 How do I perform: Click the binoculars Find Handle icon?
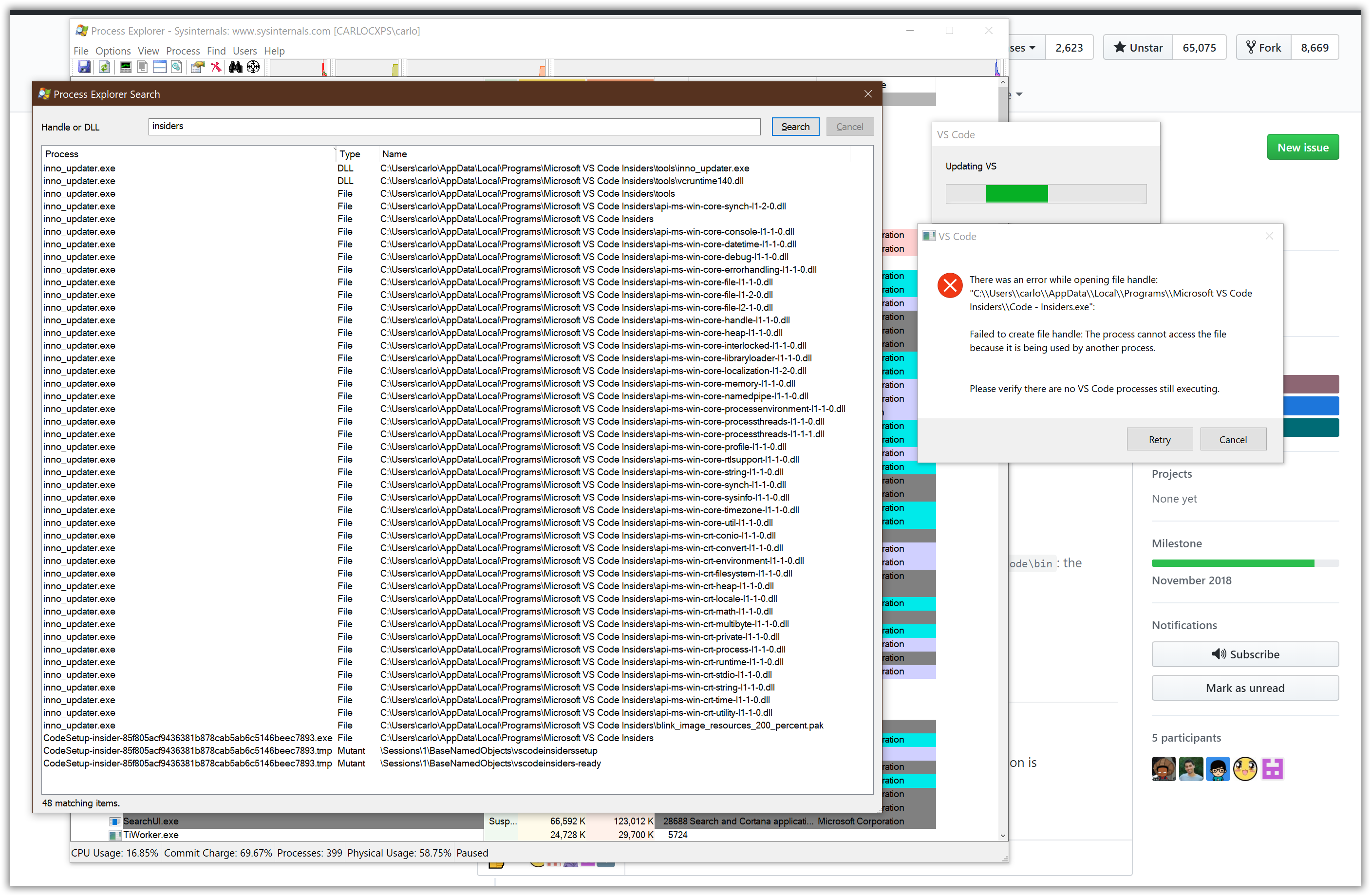235,67
